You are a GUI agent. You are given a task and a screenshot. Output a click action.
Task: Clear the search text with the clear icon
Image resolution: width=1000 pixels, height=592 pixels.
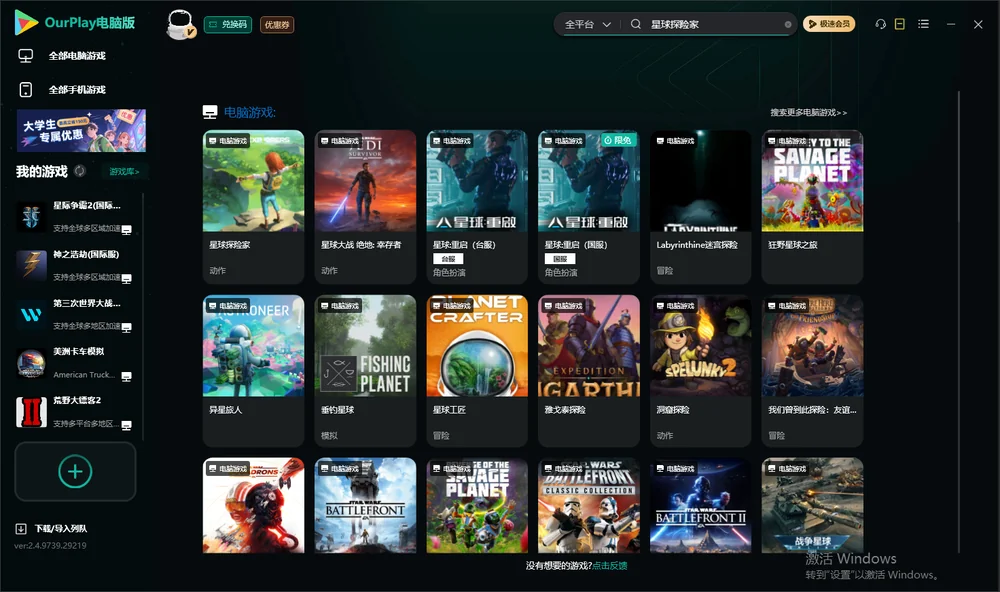coord(788,24)
